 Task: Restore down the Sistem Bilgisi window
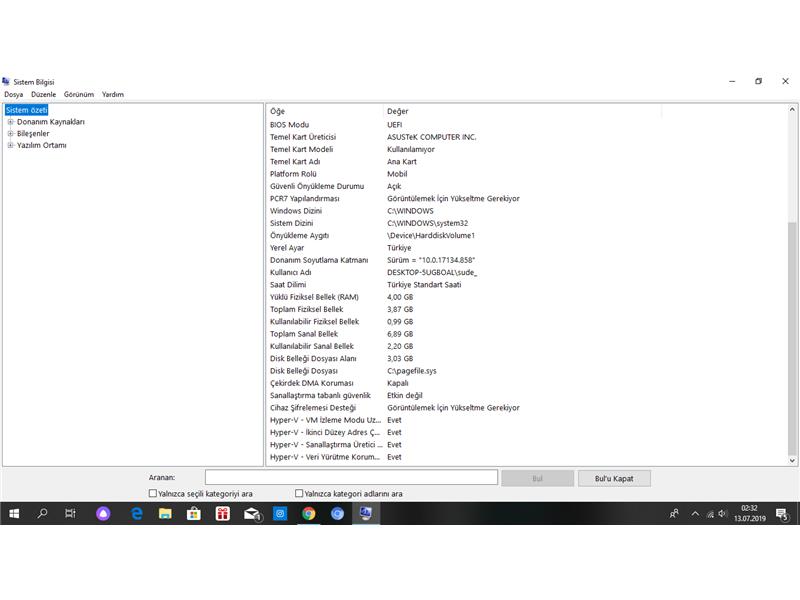(x=759, y=81)
